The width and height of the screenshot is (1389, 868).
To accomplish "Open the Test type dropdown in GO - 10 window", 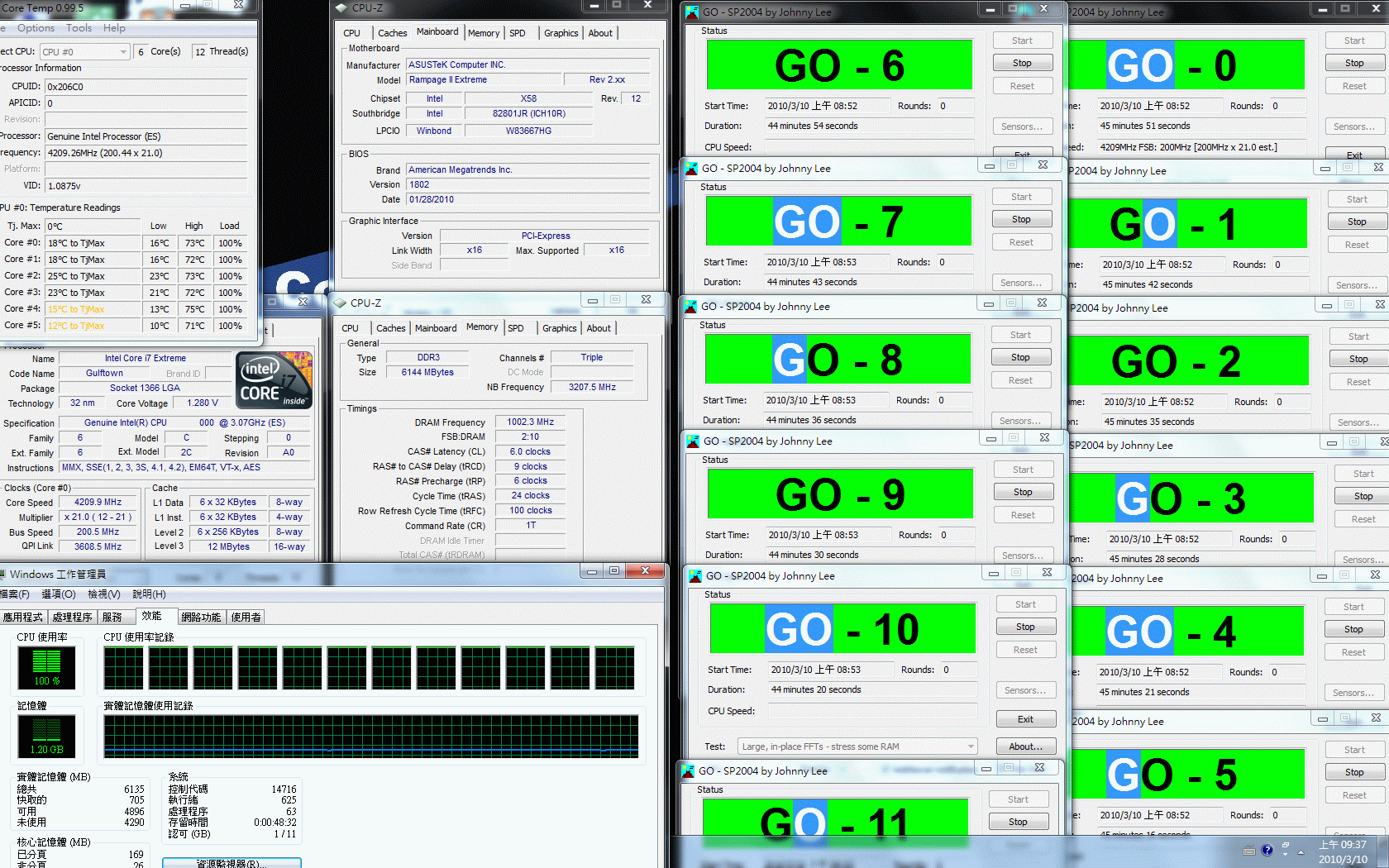I will [857, 746].
